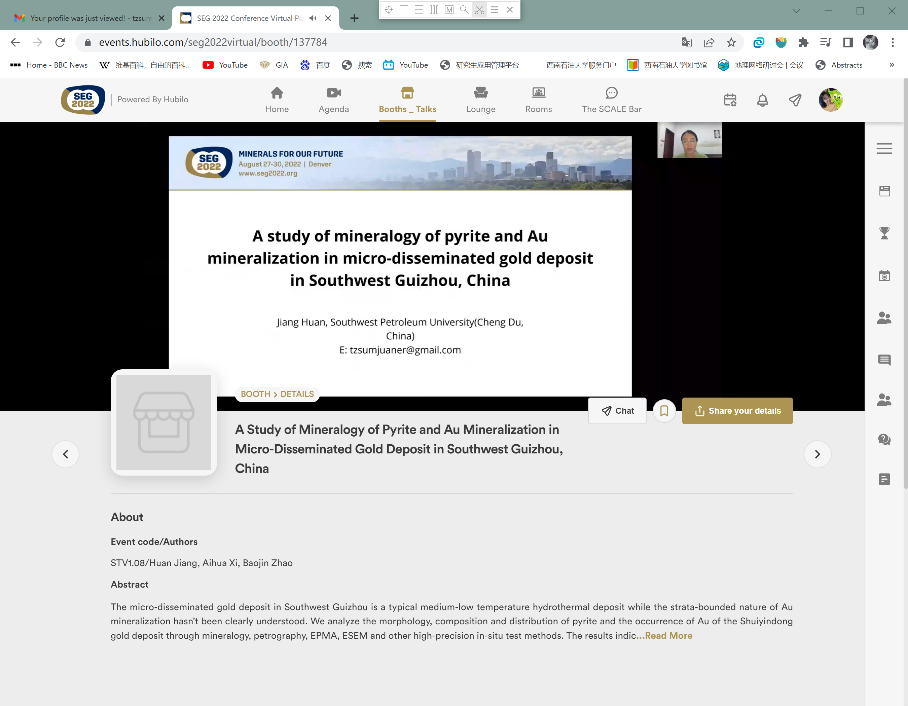Open the paper plane messages icon in header
The height and width of the screenshot is (706, 908).
795,100
